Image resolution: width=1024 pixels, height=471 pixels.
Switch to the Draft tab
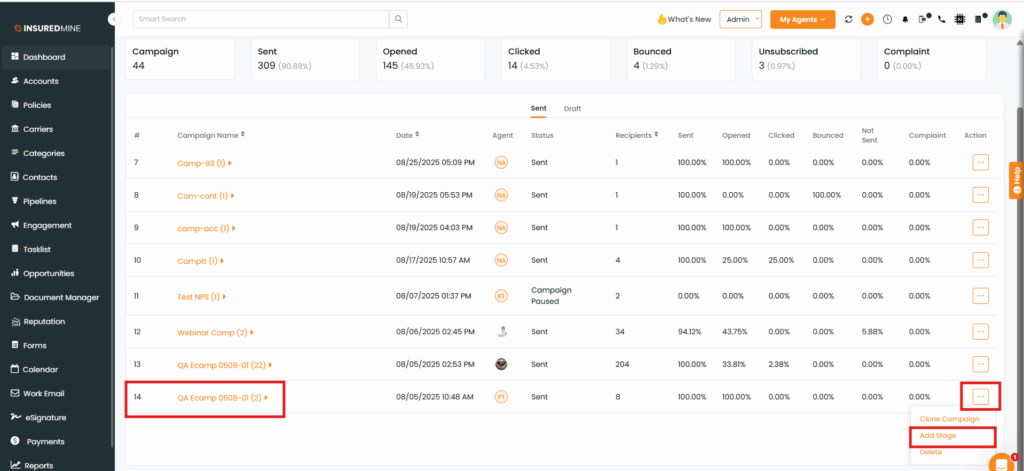coord(572,108)
